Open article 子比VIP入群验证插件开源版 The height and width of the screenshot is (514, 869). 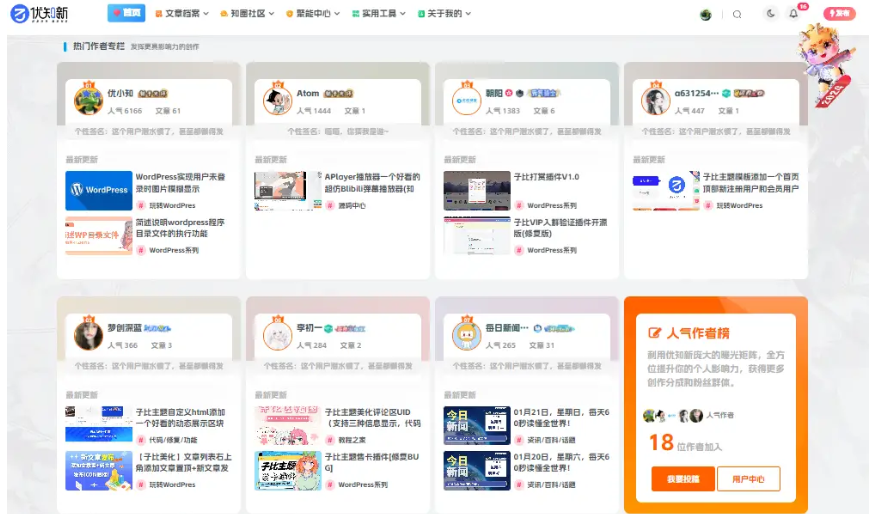560,227
